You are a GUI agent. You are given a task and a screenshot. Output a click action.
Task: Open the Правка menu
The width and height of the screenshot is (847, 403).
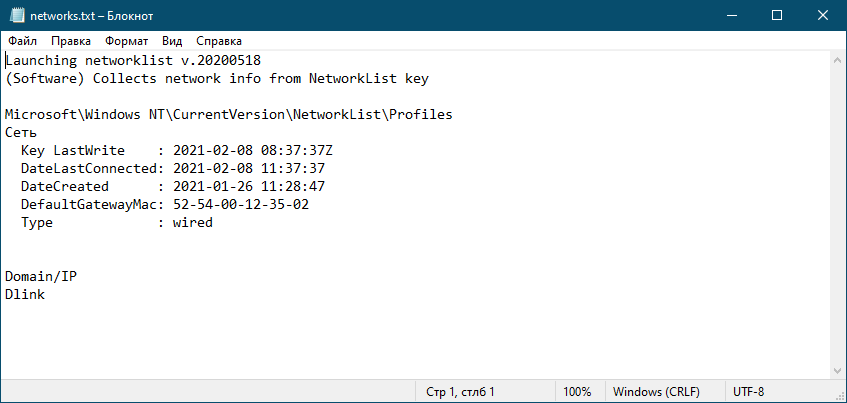(x=71, y=41)
